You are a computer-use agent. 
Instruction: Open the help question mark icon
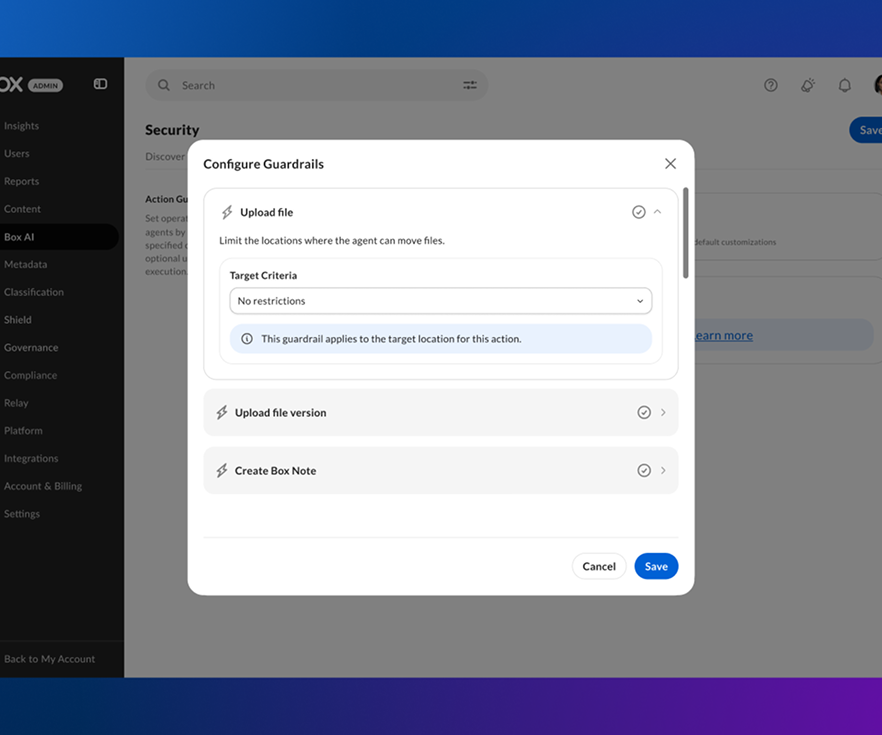(771, 85)
